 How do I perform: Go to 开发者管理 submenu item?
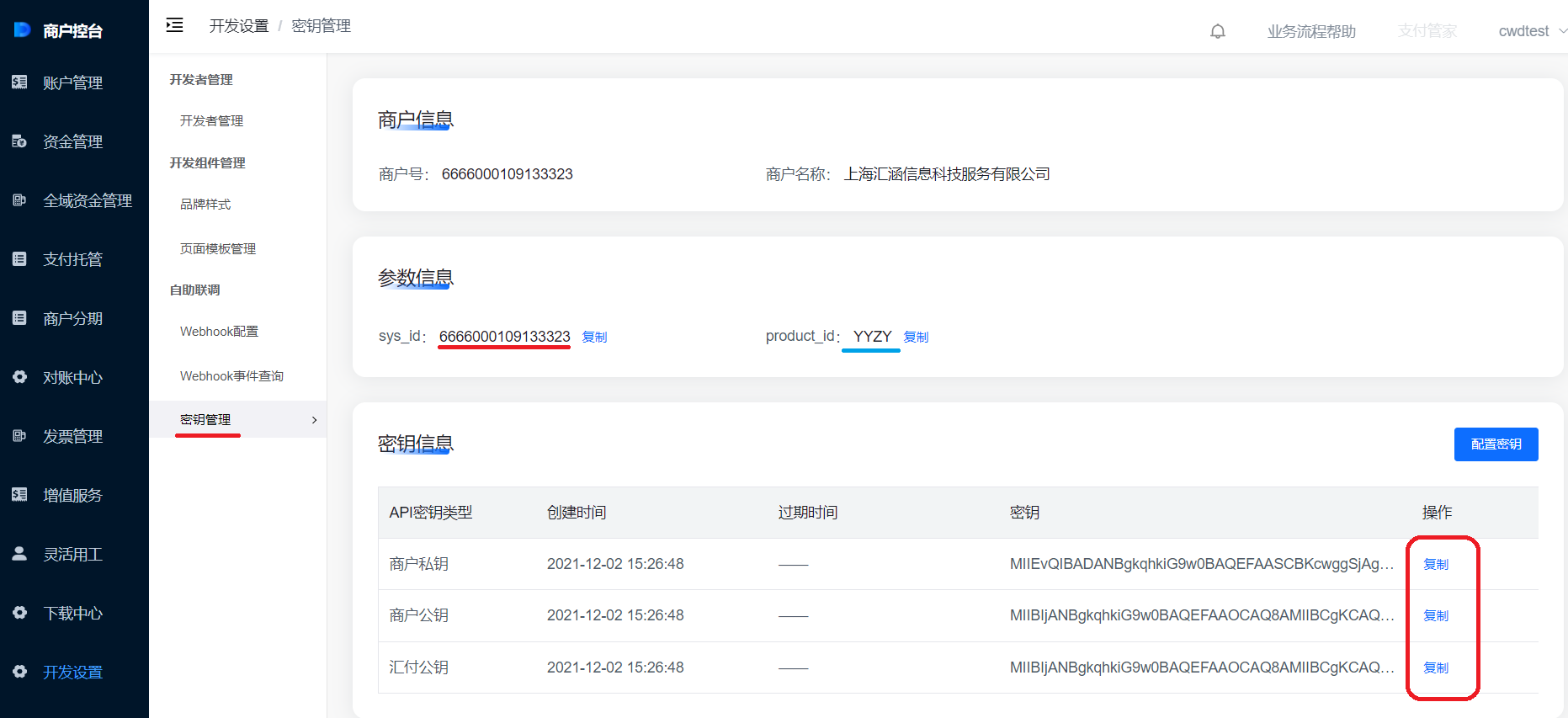211,121
